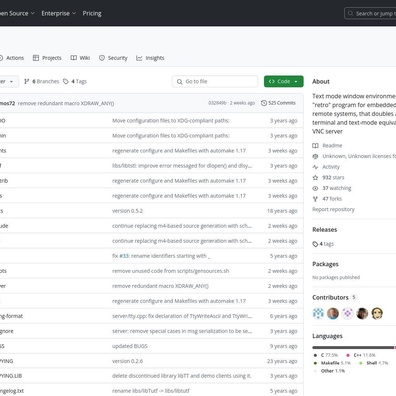Open the Packages heading link
The width and height of the screenshot is (396, 396).
pyautogui.click(x=325, y=264)
